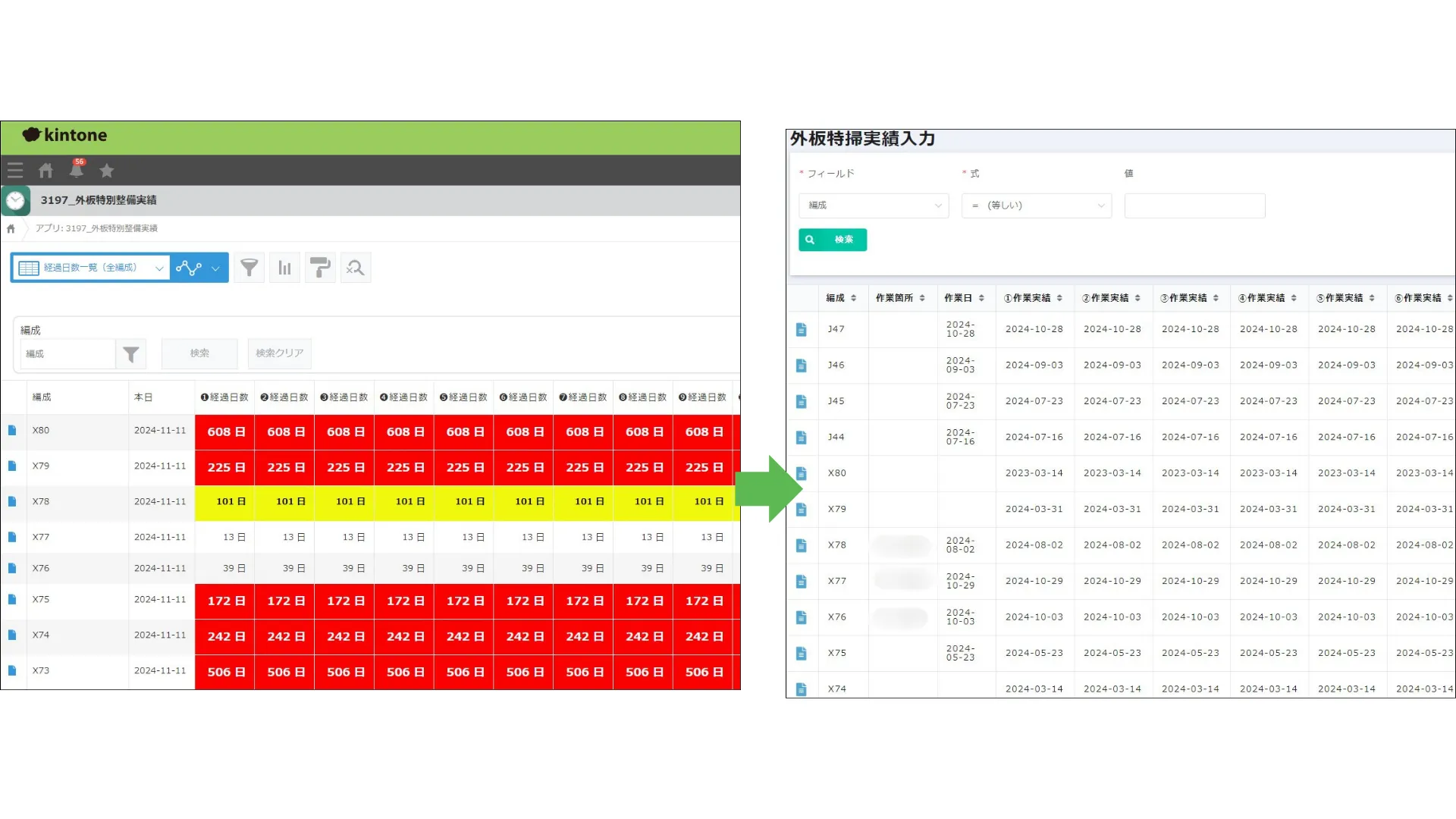Click the favorites star icon
1456x819 pixels.
107,171
